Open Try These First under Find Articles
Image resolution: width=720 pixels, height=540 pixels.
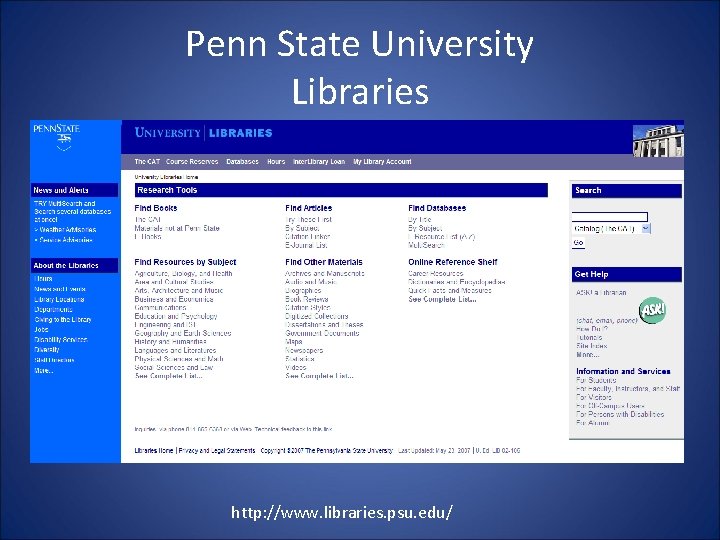(x=309, y=219)
